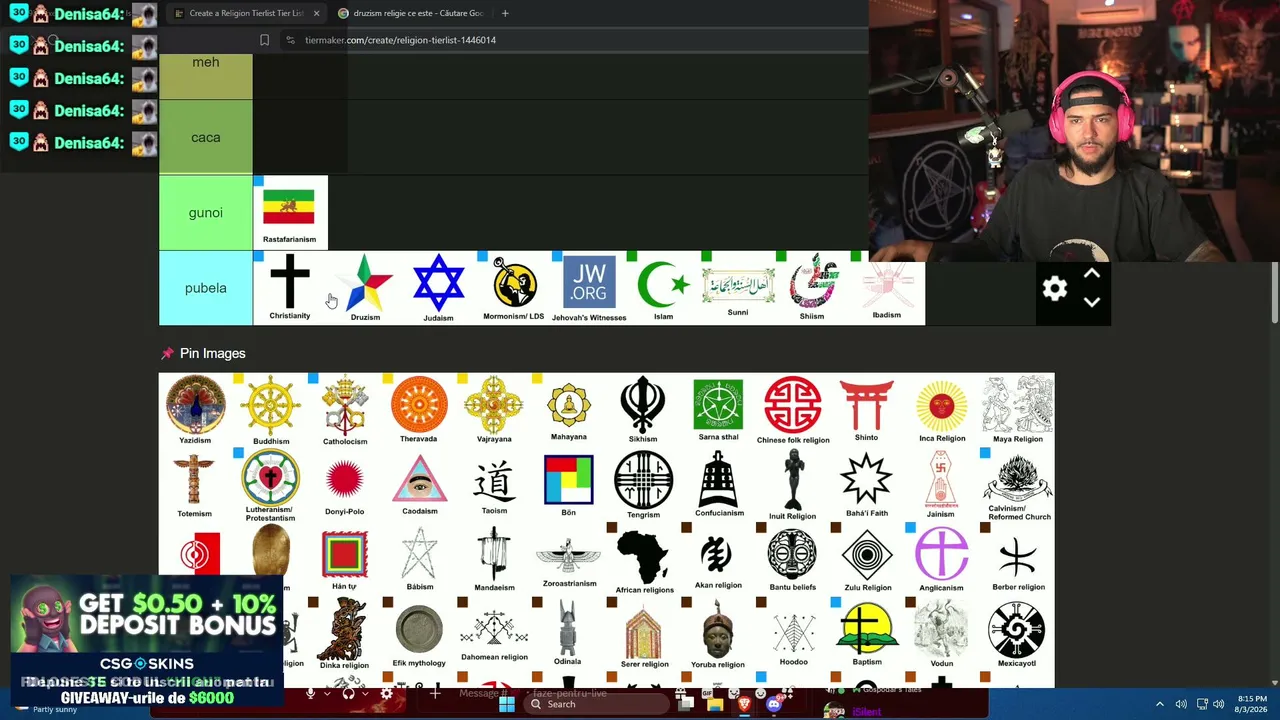Viewport: 1280px width, 720px height.
Task: Select the Serer religion tile
Action: tap(644, 635)
